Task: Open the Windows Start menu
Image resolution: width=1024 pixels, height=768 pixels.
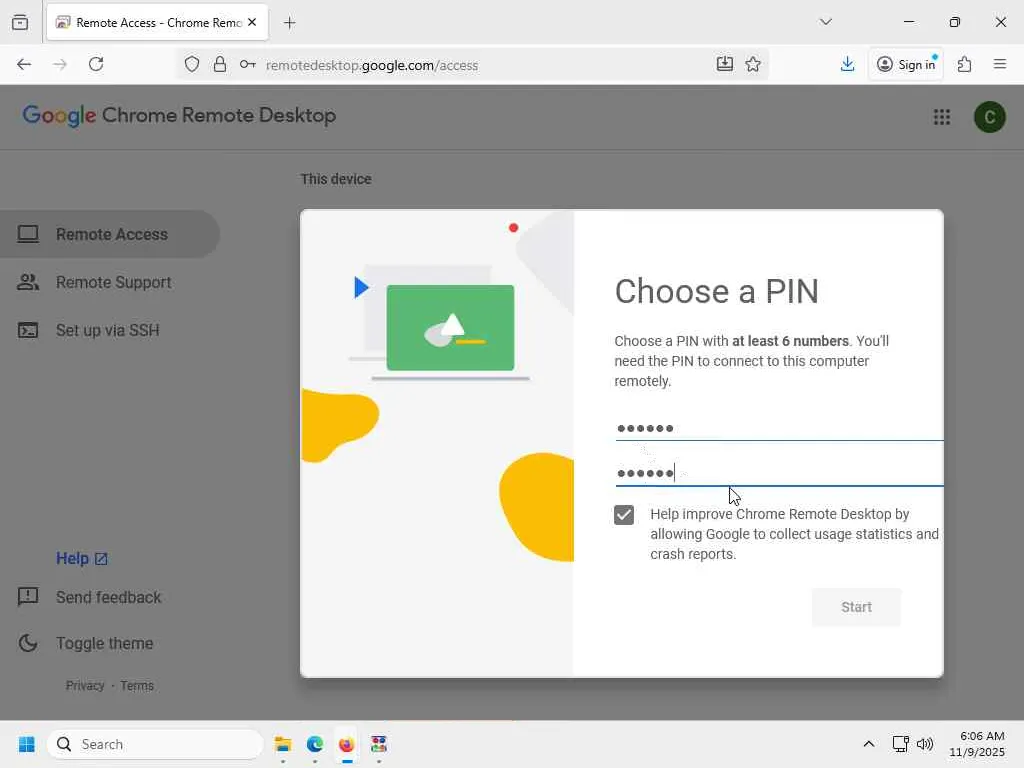Action: coord(27,744)
